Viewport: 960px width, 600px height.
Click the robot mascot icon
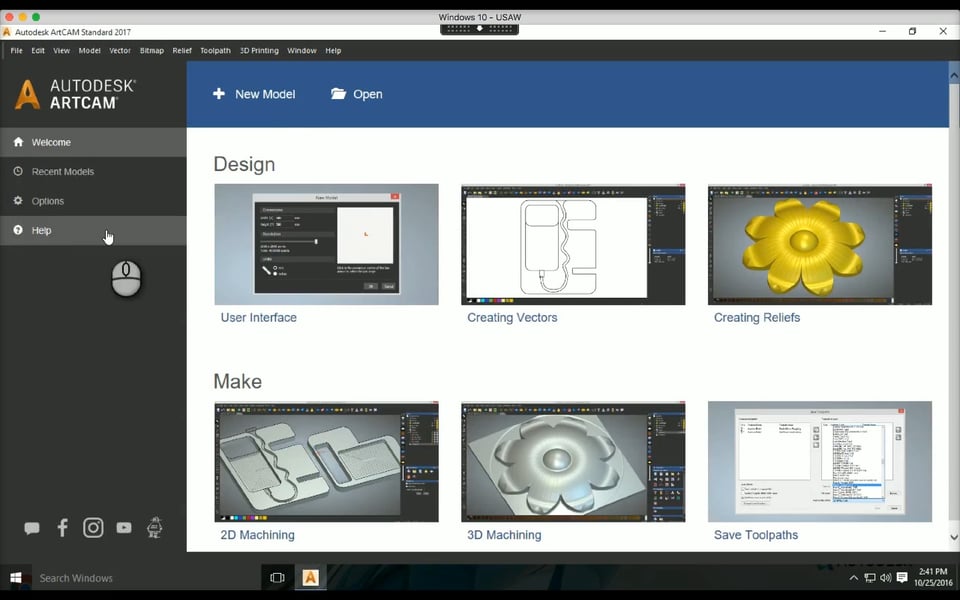(x=154, y=527)
